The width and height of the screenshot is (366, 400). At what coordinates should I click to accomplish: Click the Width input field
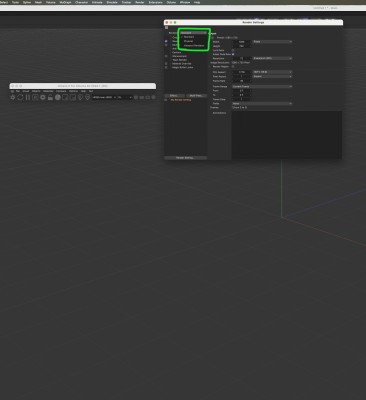[242, 42]
